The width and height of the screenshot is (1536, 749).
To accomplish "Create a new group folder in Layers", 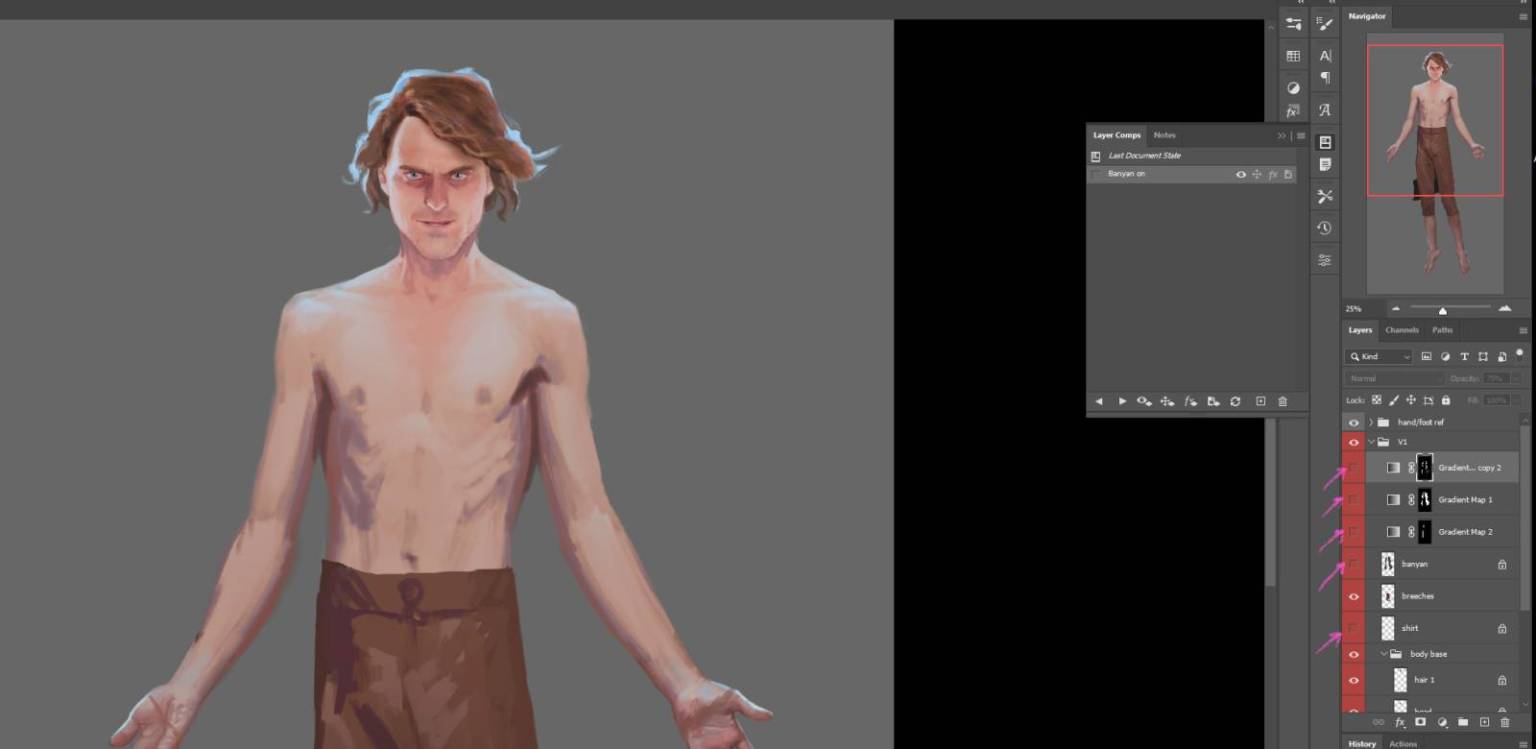I will point(1463,722).
